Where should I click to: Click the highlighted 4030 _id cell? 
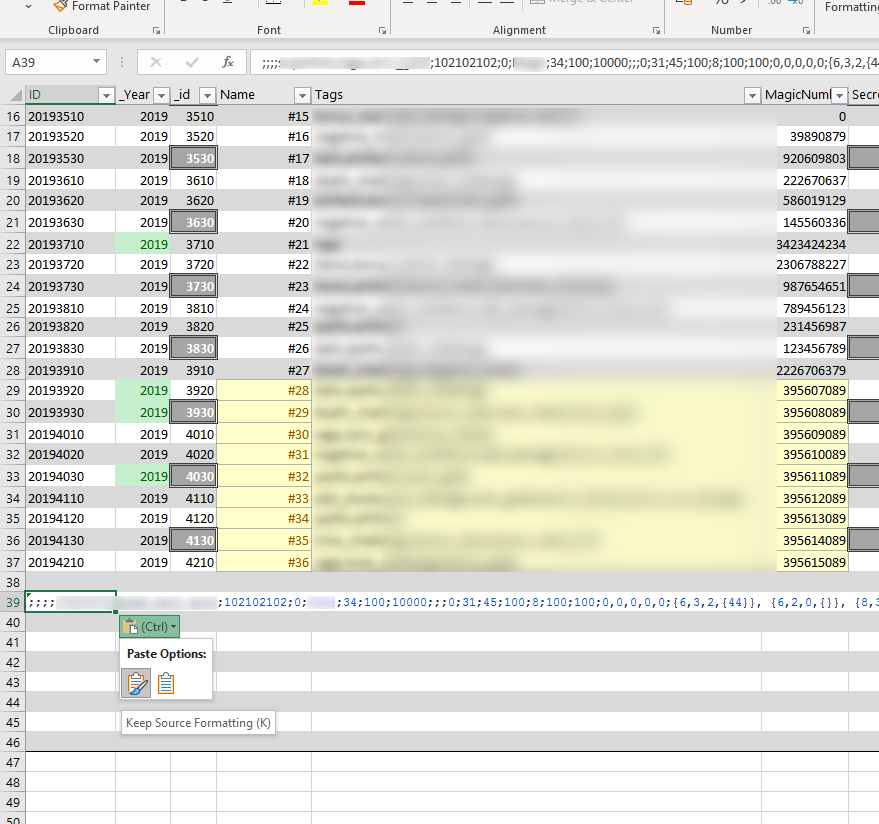click(x=194, y=476)
